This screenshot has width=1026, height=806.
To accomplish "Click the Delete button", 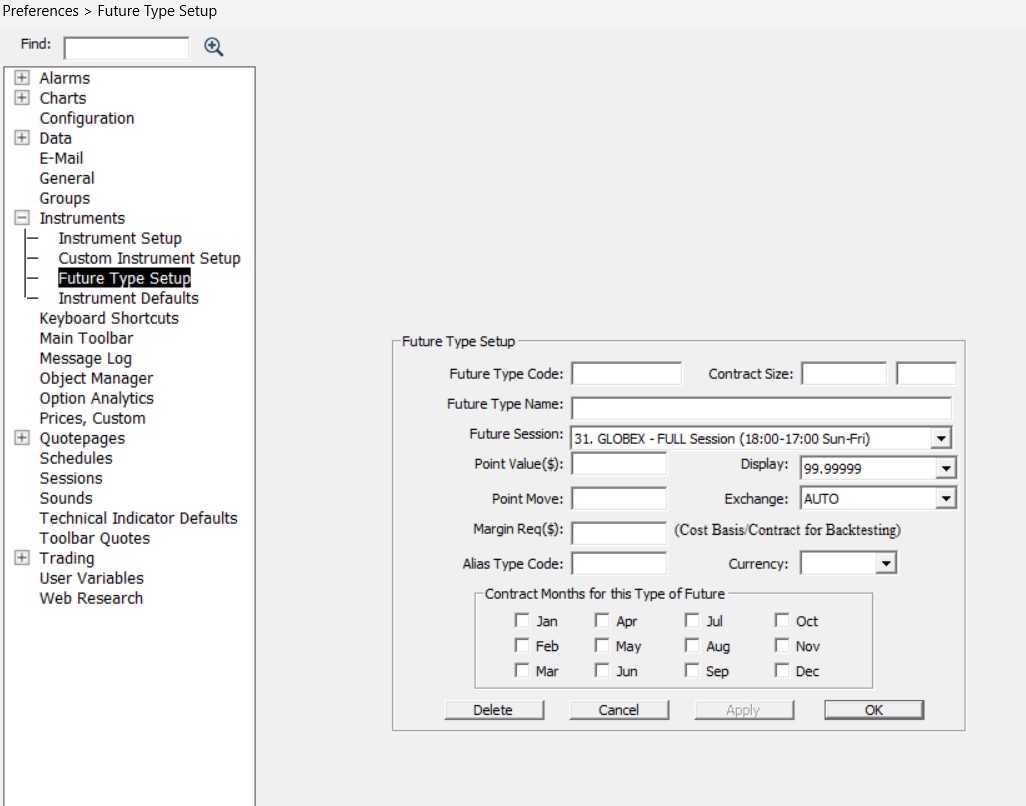I will 494,710.
